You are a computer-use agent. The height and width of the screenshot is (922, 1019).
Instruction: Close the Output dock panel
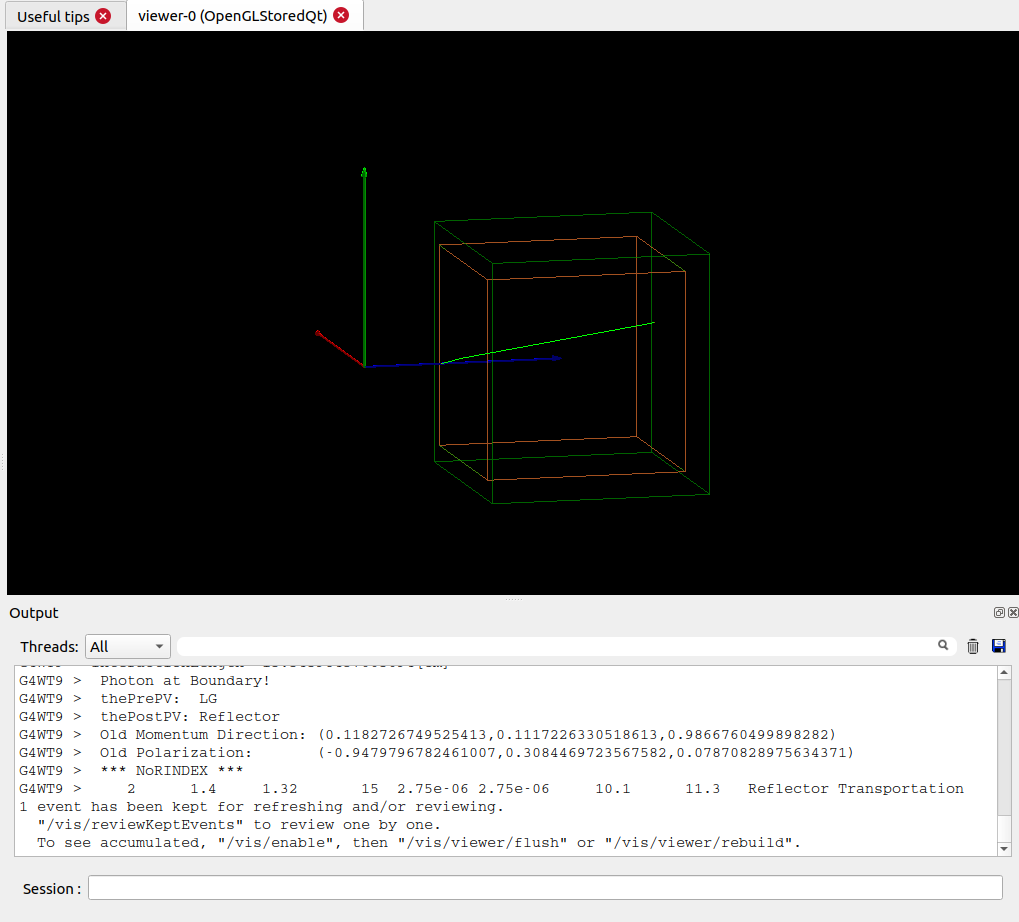[x=1012, y=613]
